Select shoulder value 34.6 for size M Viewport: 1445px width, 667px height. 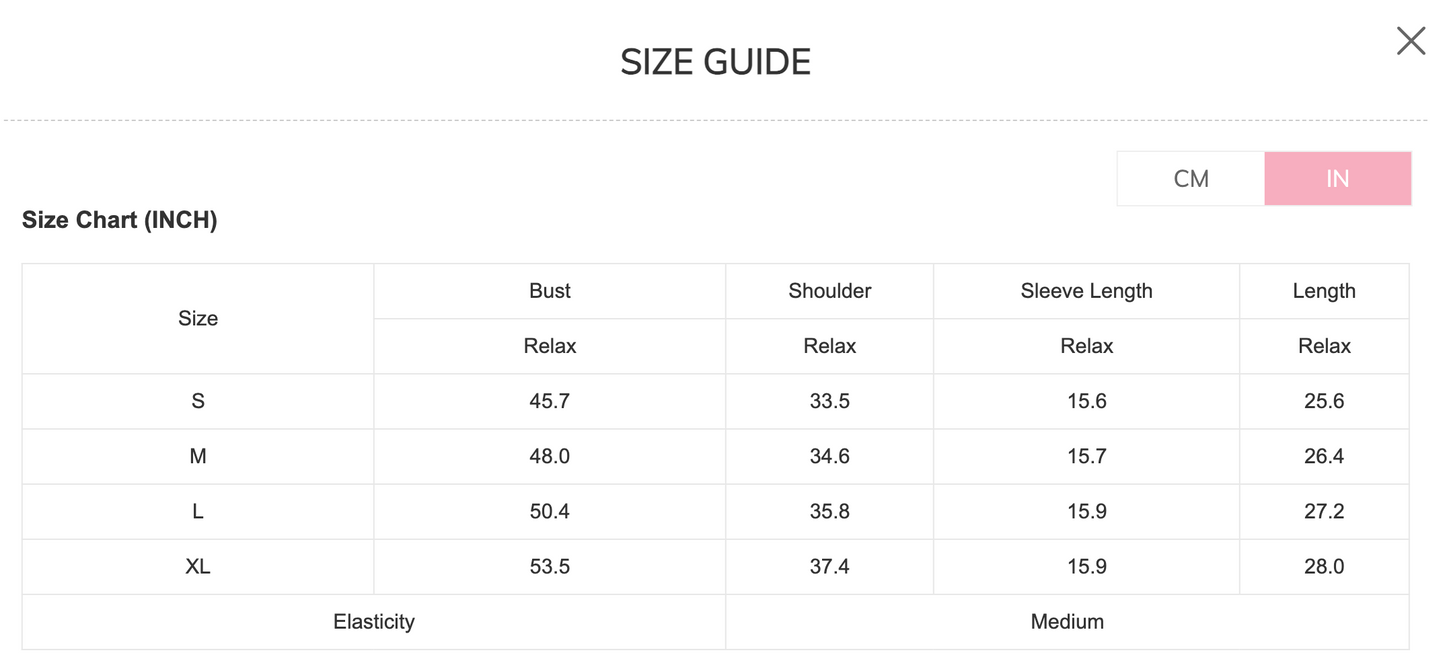(829, 456)
